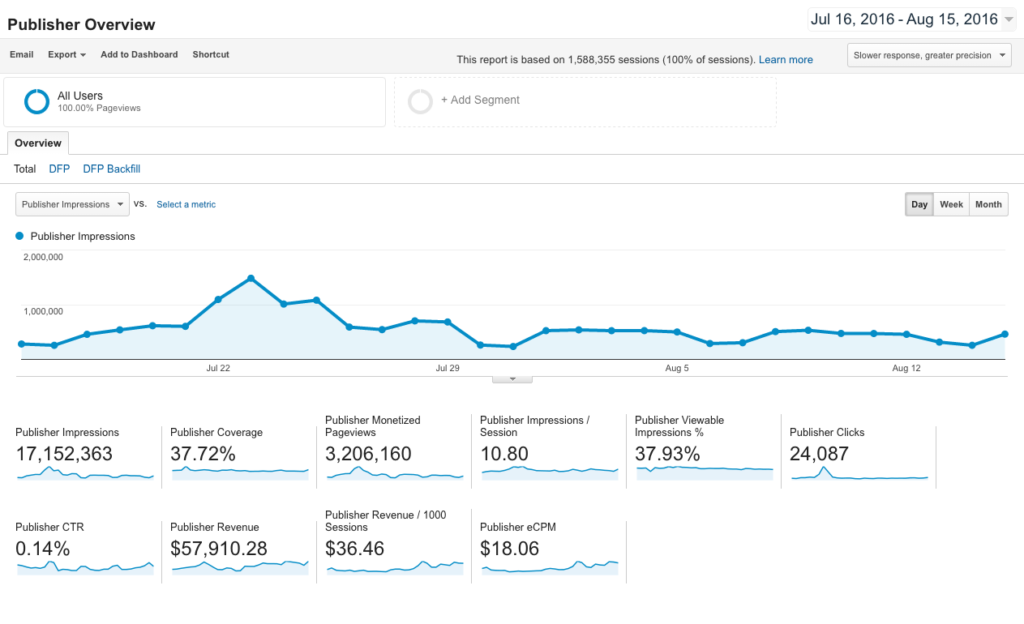Click the All Users segment donut icon

pyautogui.click(x=37, y=101)
